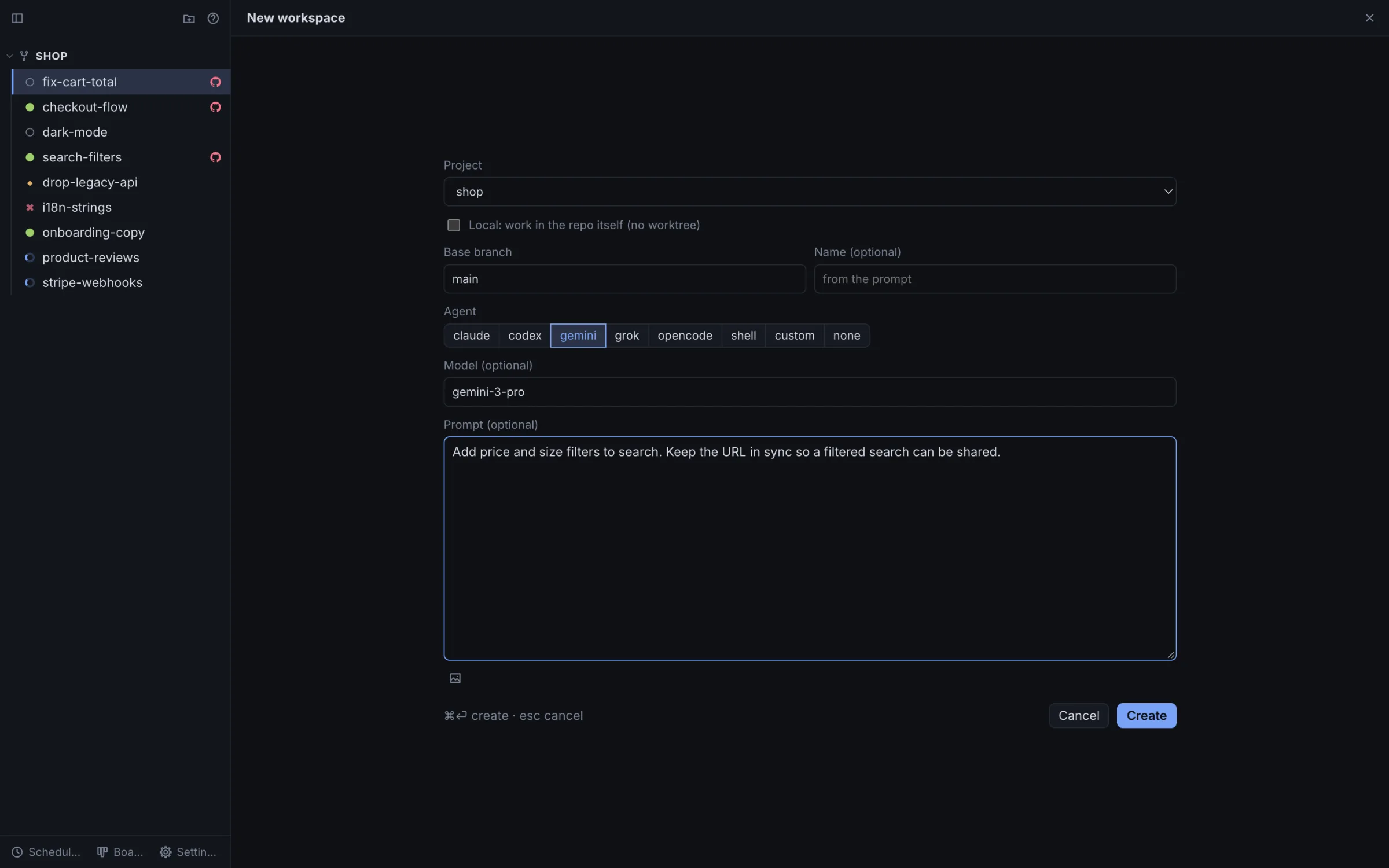Screen dimensions: 1389x868
Task: Click the SHOP branch icon
Action: pos(24,56)
